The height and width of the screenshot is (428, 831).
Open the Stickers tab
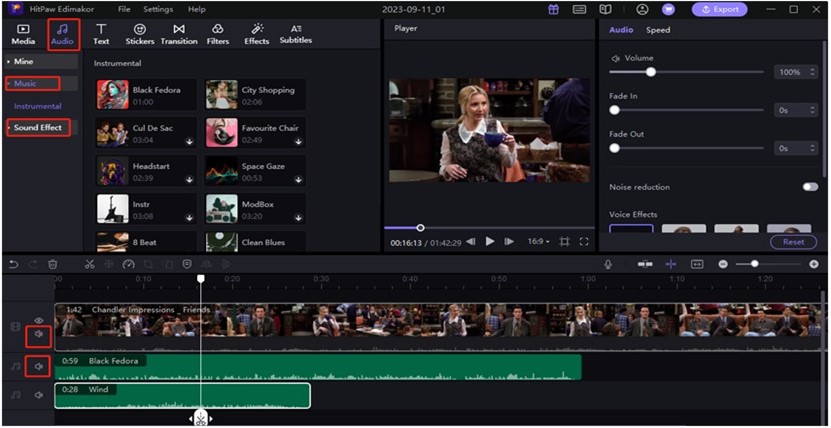139,34
